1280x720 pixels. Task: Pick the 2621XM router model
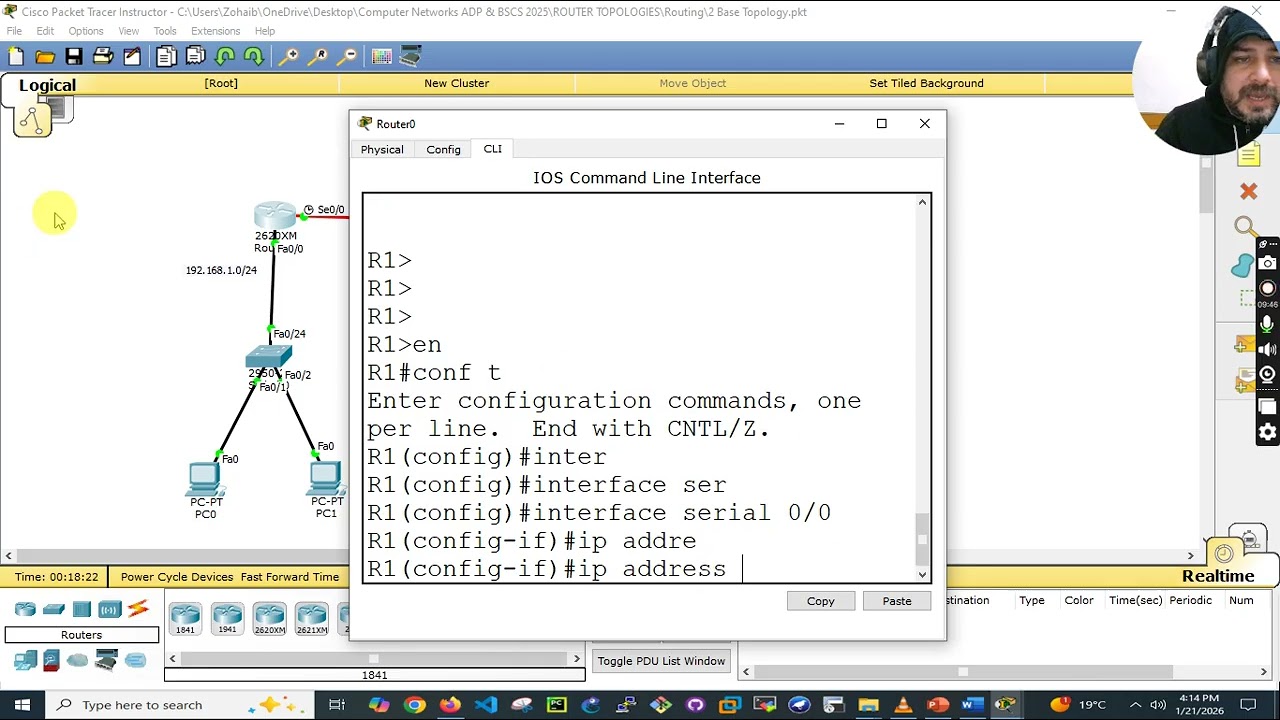[311, 619]
